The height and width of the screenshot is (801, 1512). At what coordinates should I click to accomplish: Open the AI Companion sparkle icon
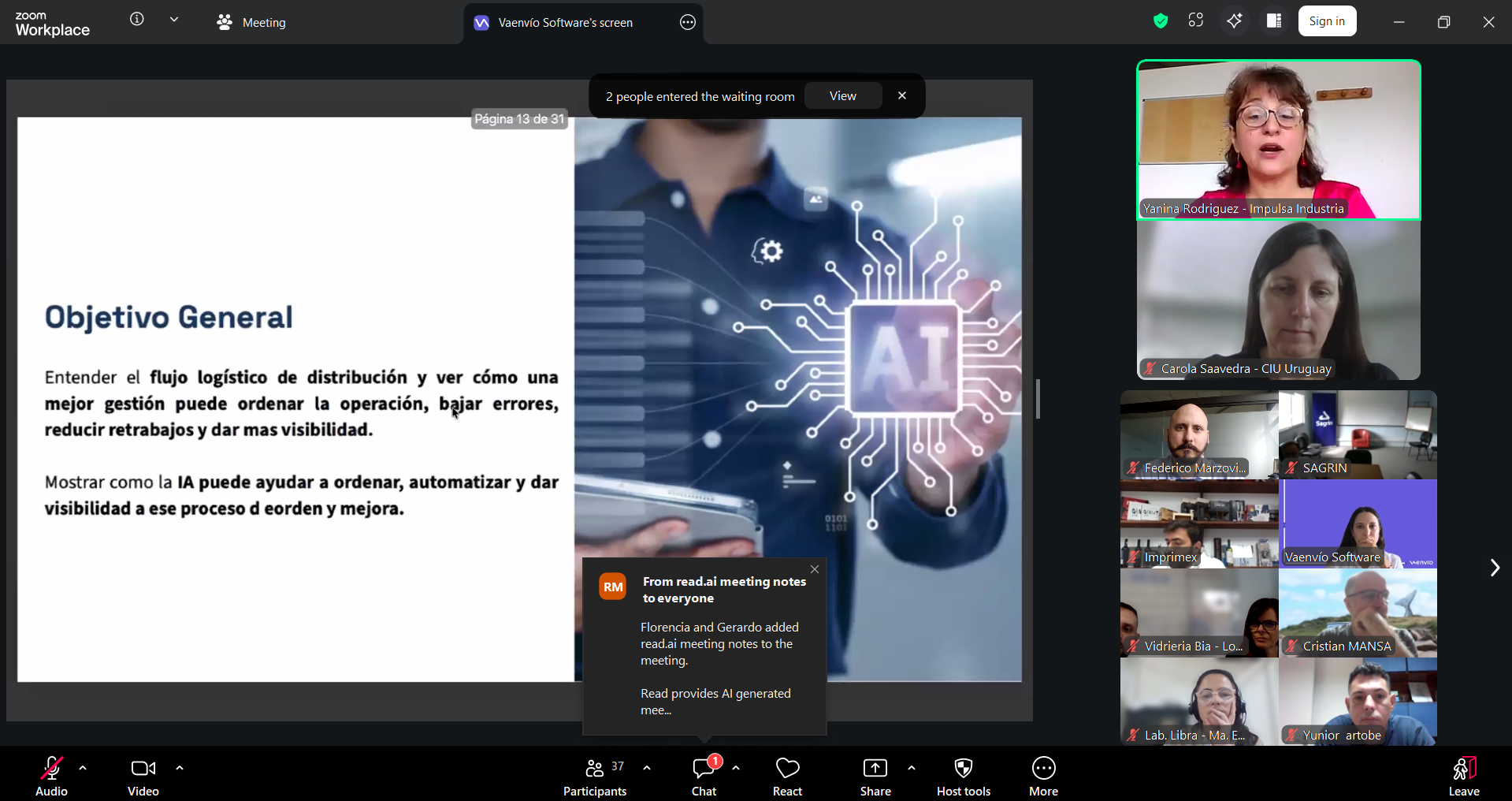pyautogui.click(x=1235, y=21)
